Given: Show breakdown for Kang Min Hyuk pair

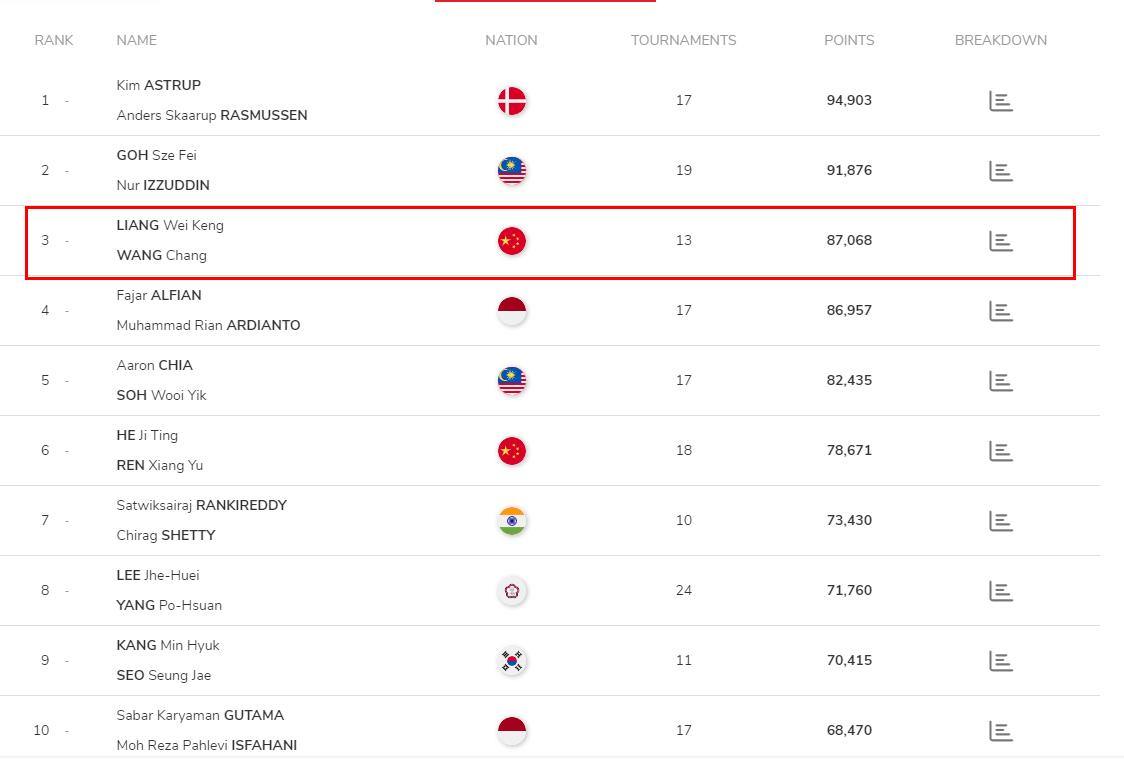Looking at the screenshot, I should [1000, 662].
